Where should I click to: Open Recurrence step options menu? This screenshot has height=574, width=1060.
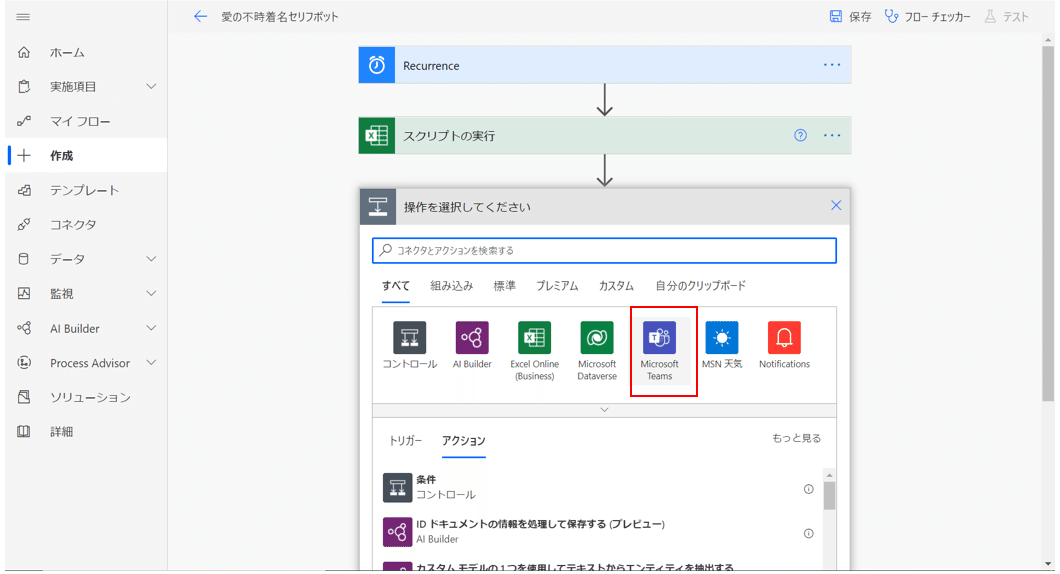coord(832,65)
